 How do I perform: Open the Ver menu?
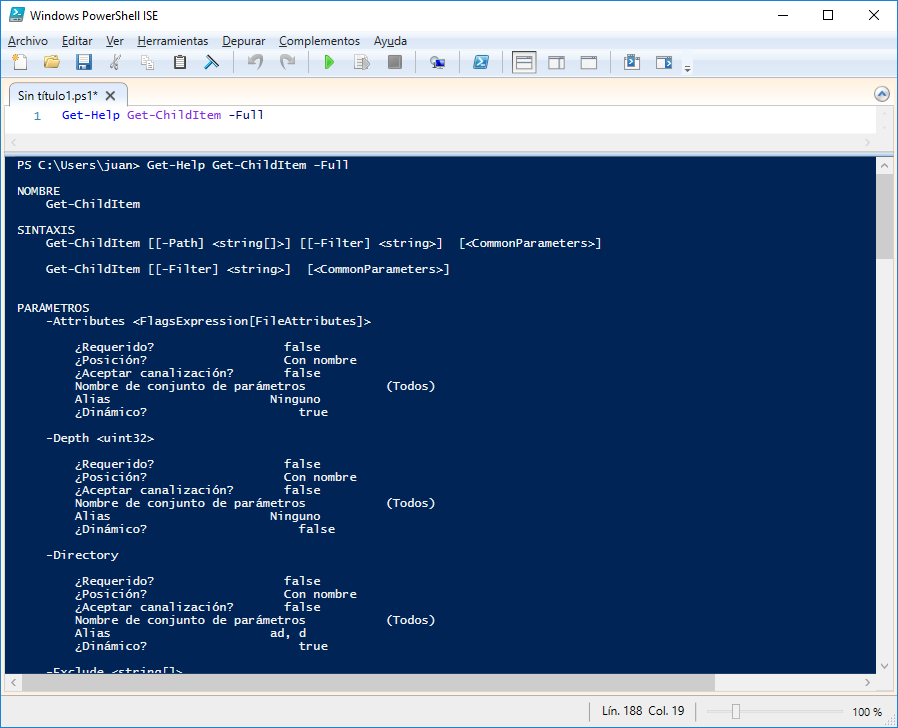click(115, 41)
